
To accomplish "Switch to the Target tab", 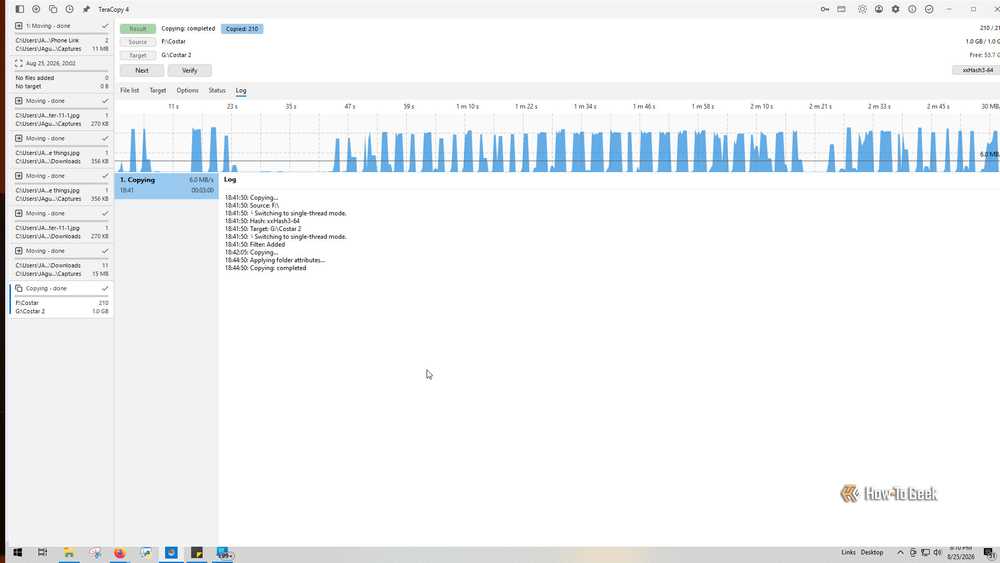I will pos(158,91).
